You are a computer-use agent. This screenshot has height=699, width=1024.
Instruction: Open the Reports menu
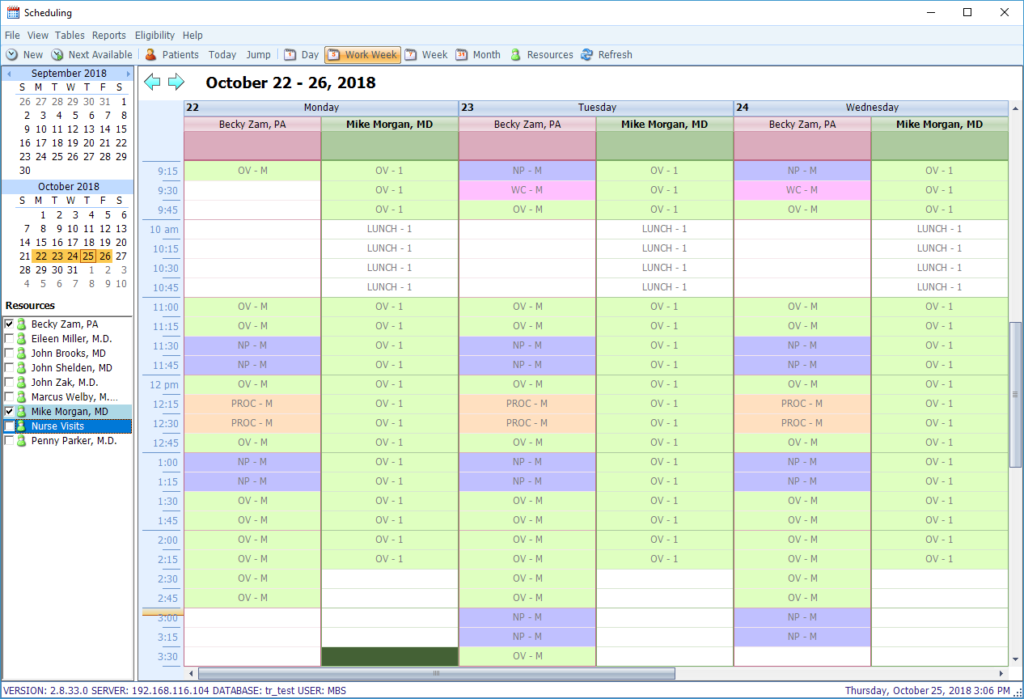(x=109, y=34)
